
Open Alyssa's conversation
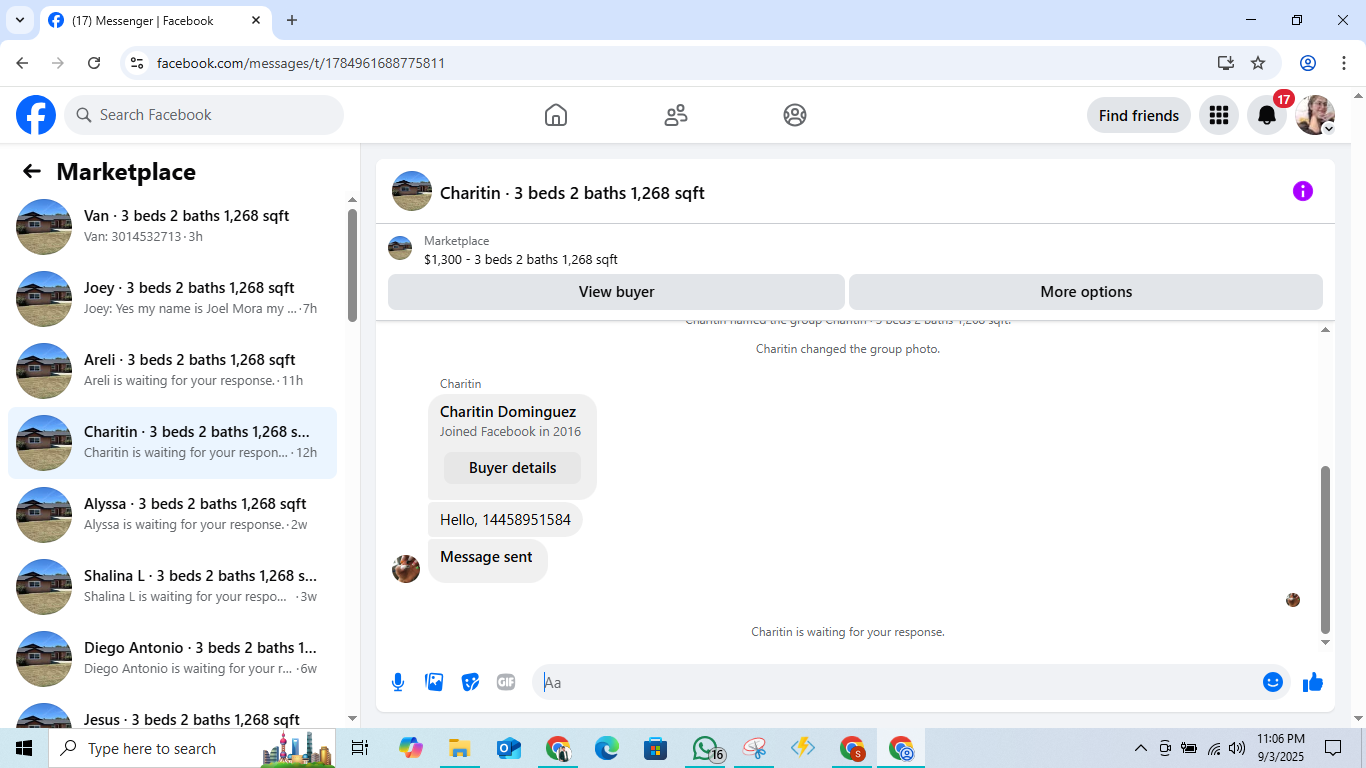(172, 515)
